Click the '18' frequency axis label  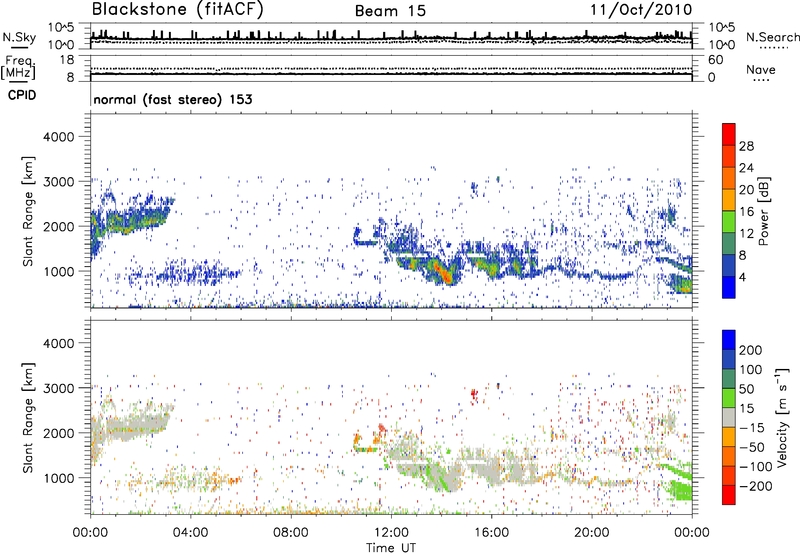tap(67, 60)
